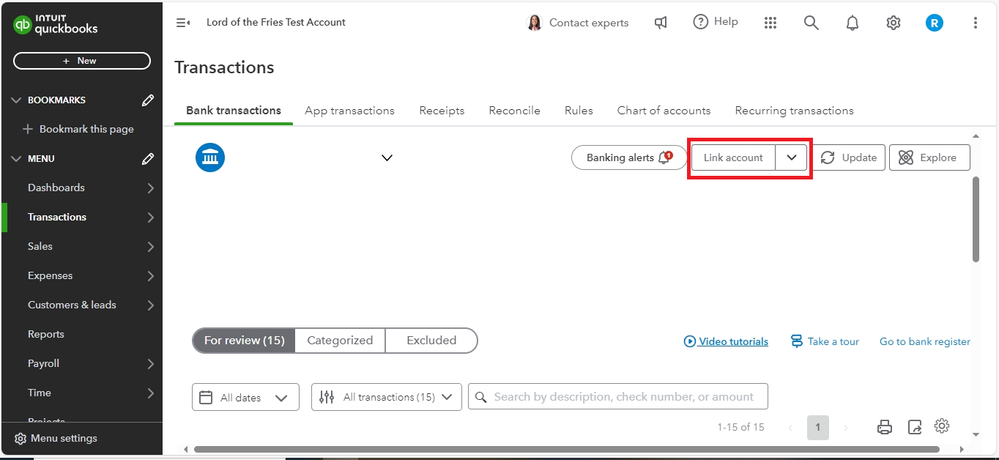The height and width of the screenshot is (460, 999).
Task: Open Go to bank register link
Action: point(925,341)
